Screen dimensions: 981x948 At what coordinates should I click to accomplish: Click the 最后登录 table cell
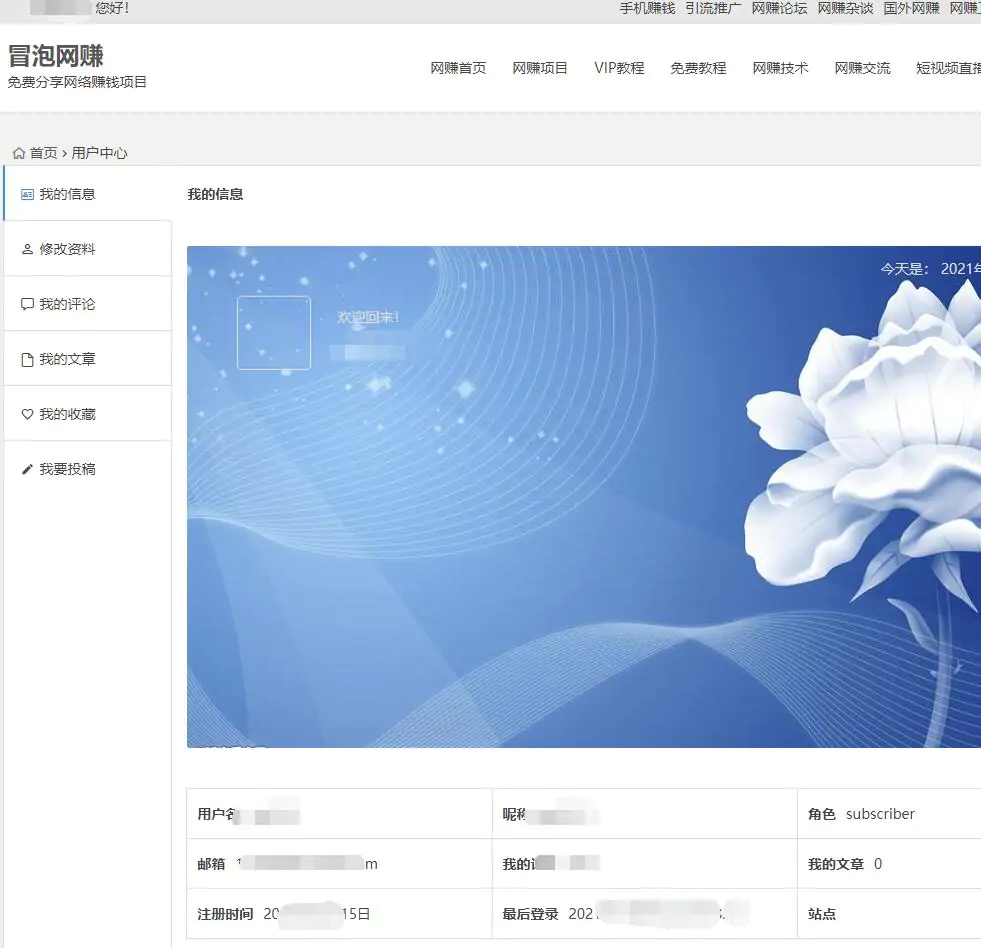point(644,914)
